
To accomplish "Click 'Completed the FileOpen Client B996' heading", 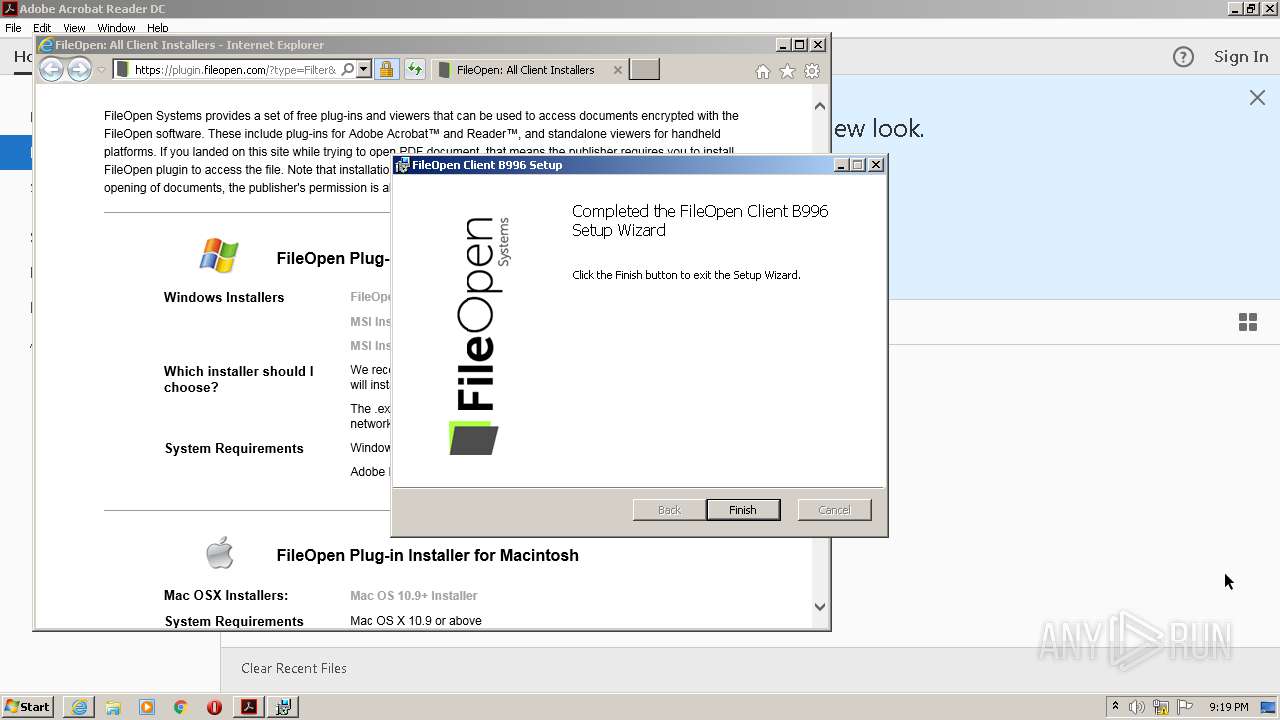I will tap(700, 220).
